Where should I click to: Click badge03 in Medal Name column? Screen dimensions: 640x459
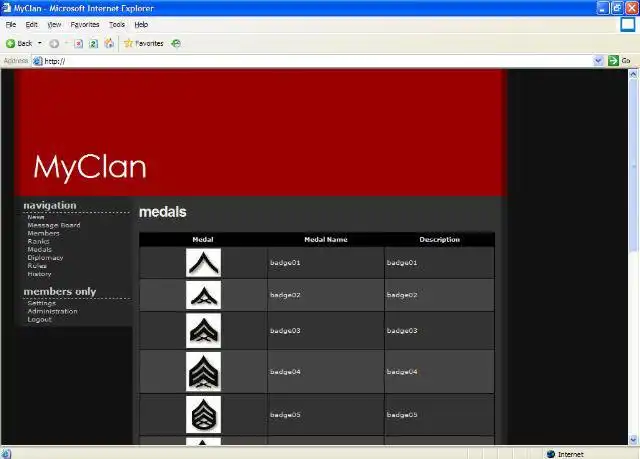pyautogui.click(x=285, y=330)
